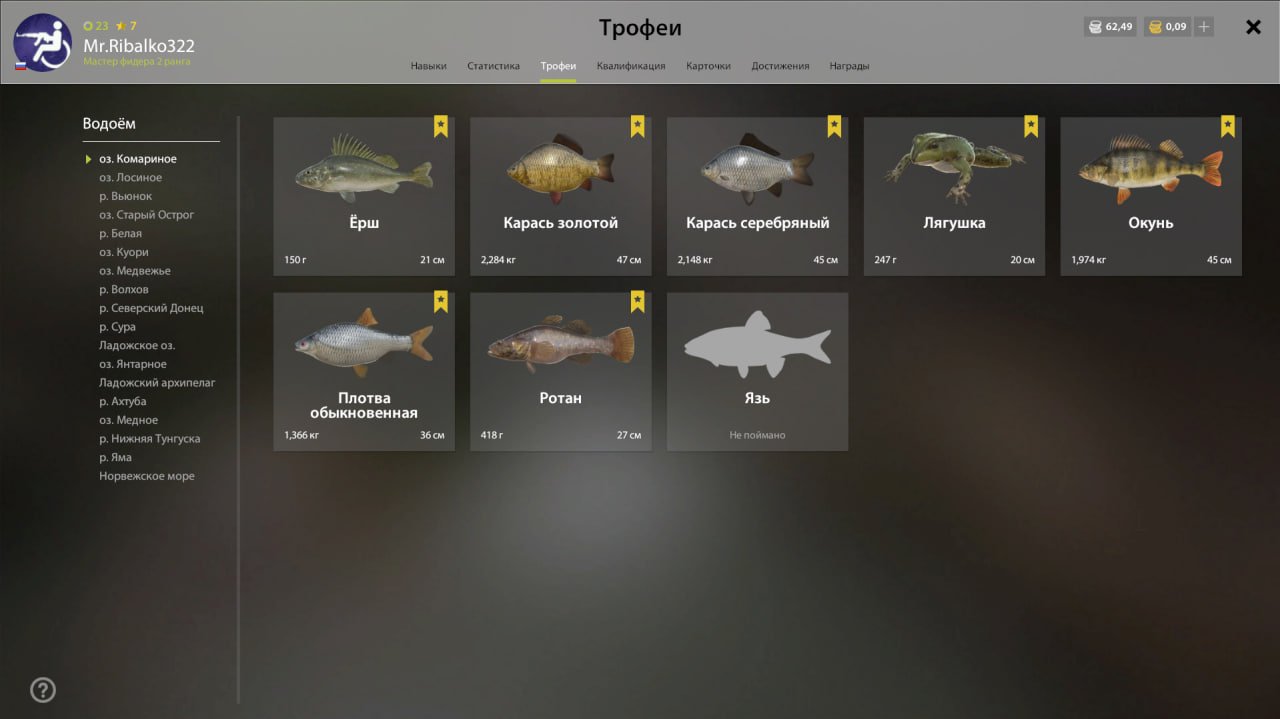Image resolution: width=1280 pixels, height=719 pixels.
Task: Select оз. Лосиное in the waterbody list
Action: pos(130,177)
